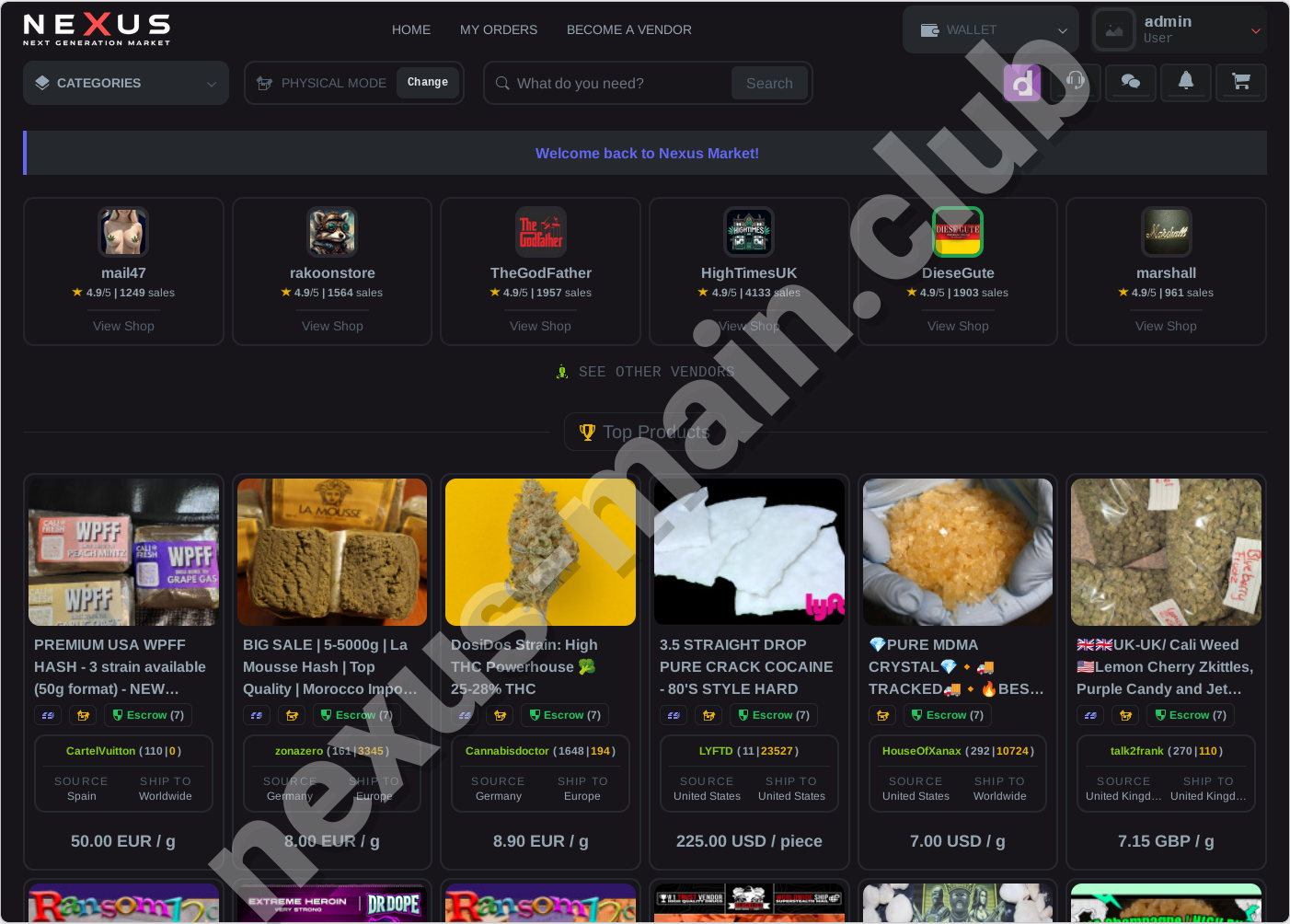Click the purple 'd' app icon
1290x924 pixels.
click(x=1021, y=82)
